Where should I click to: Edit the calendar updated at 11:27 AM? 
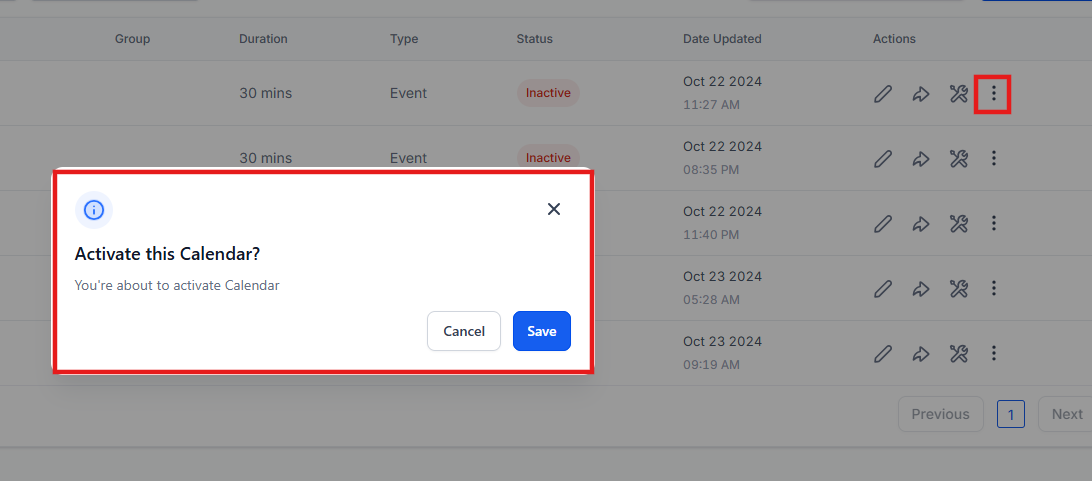click(x=882, y=94)
